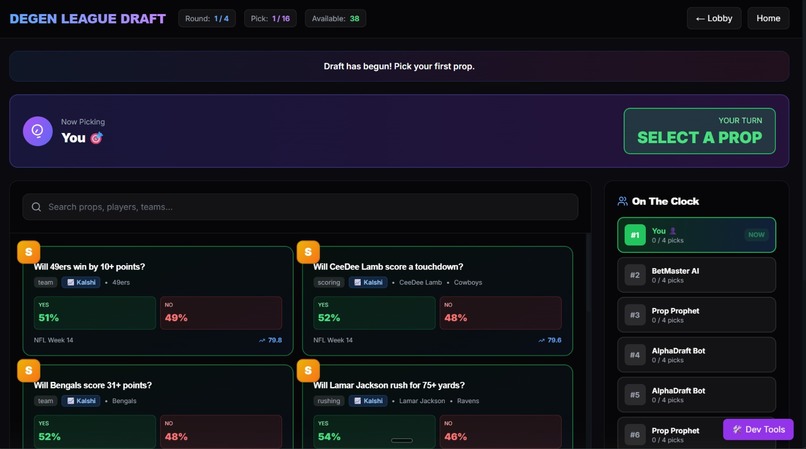
Task: Click the On The Clock people icon
Action: [x=622, y=201]
